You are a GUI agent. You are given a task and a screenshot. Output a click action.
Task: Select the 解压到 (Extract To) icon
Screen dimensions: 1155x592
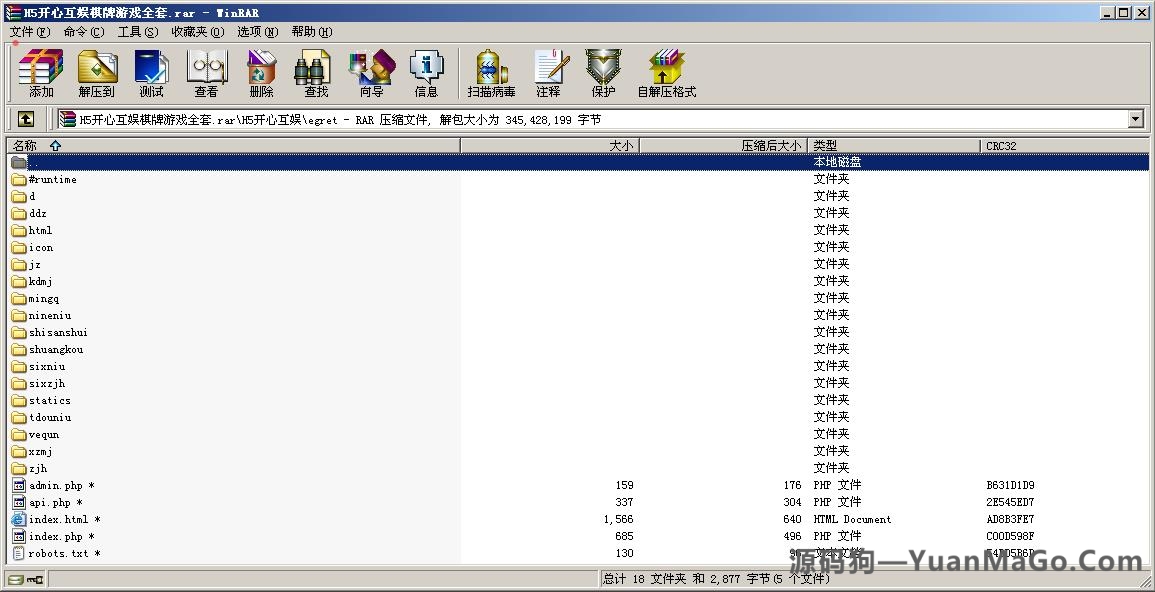point(97,72)
